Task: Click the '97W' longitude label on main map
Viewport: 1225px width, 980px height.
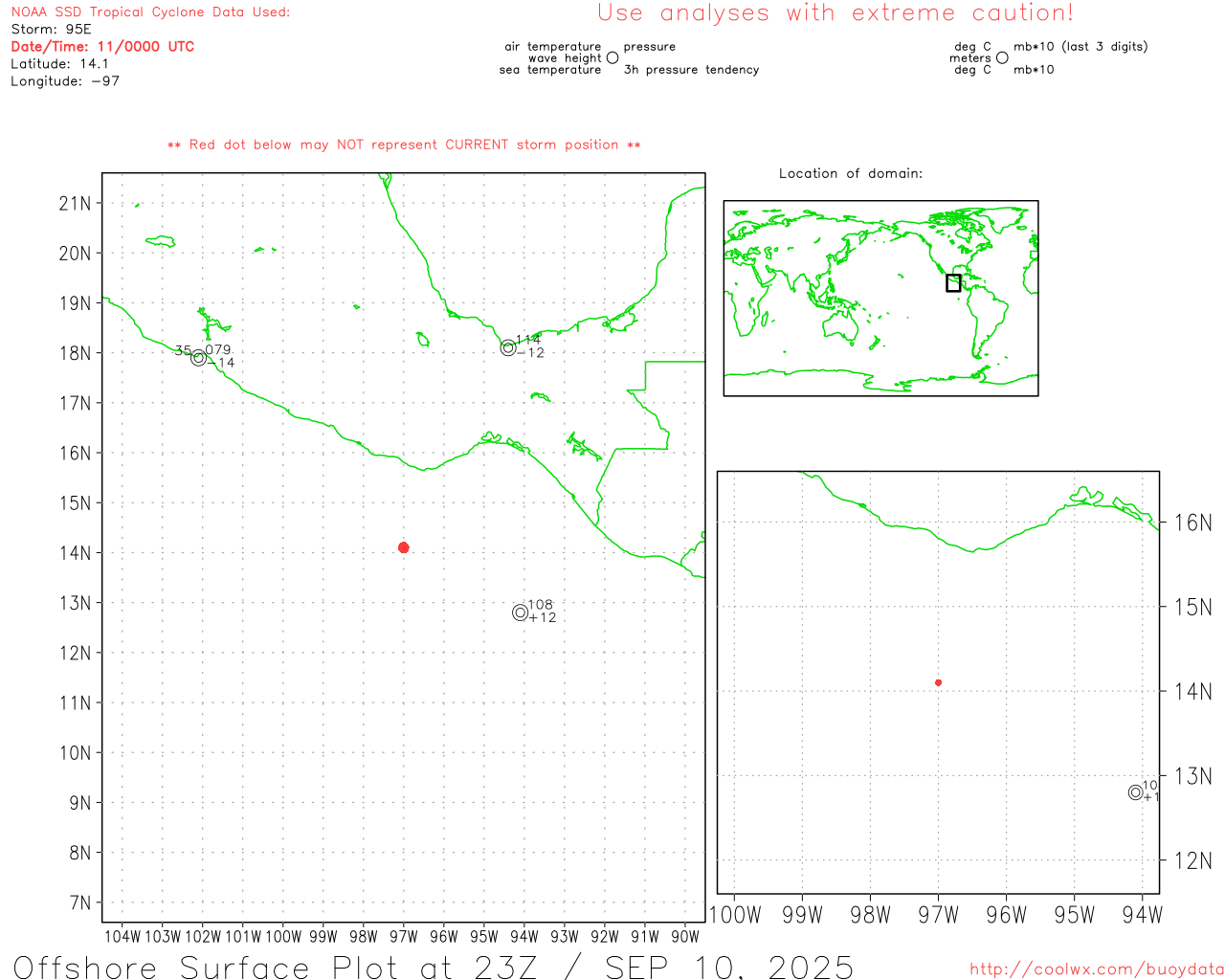Action: coord(404,937)
